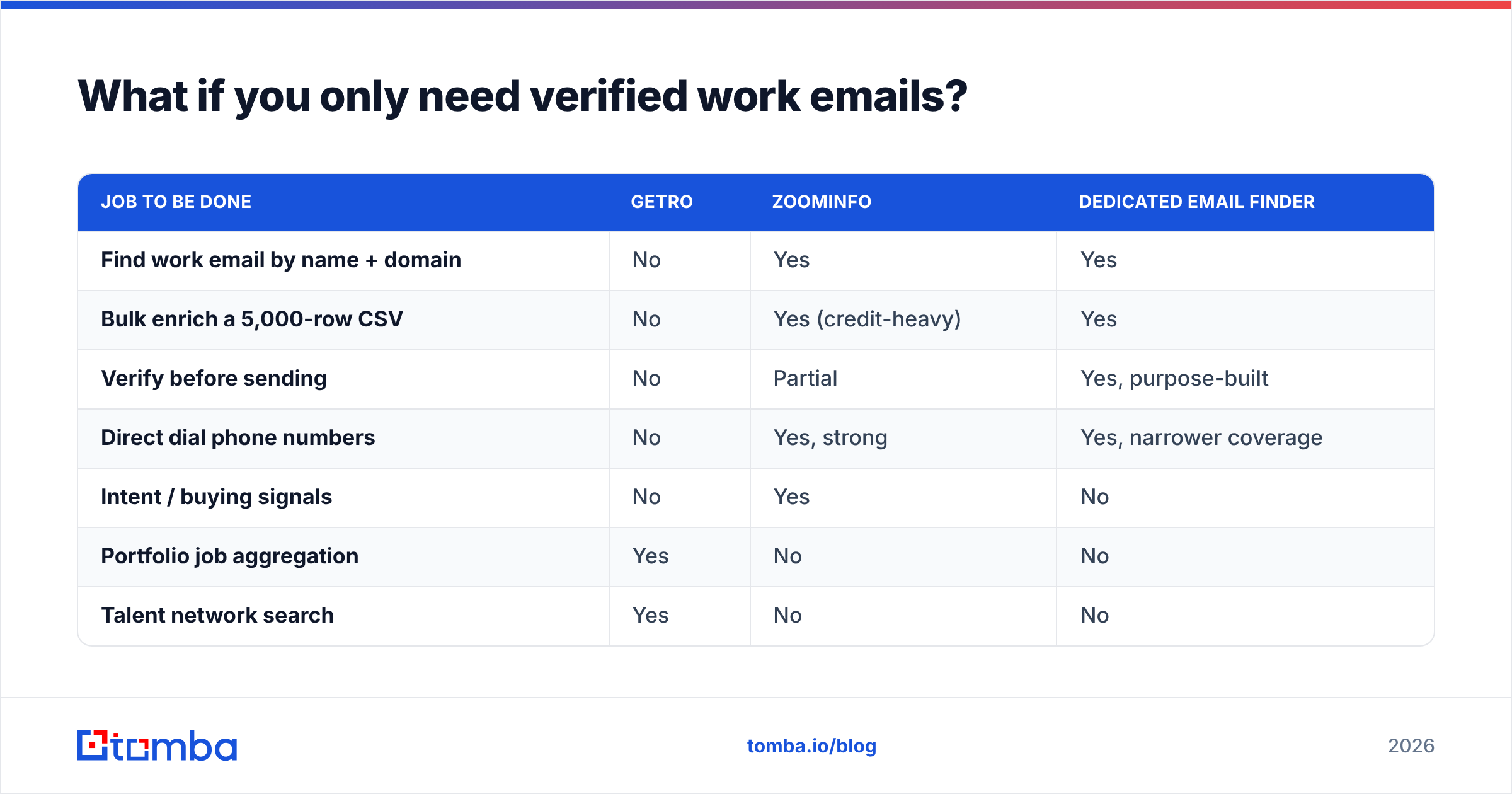Image resolution: width=1512 pixels, height=794 pixels.
Task: Click Dedicated Email Finder 'No' in Talent network row
Action: (x=1095, y=615)
